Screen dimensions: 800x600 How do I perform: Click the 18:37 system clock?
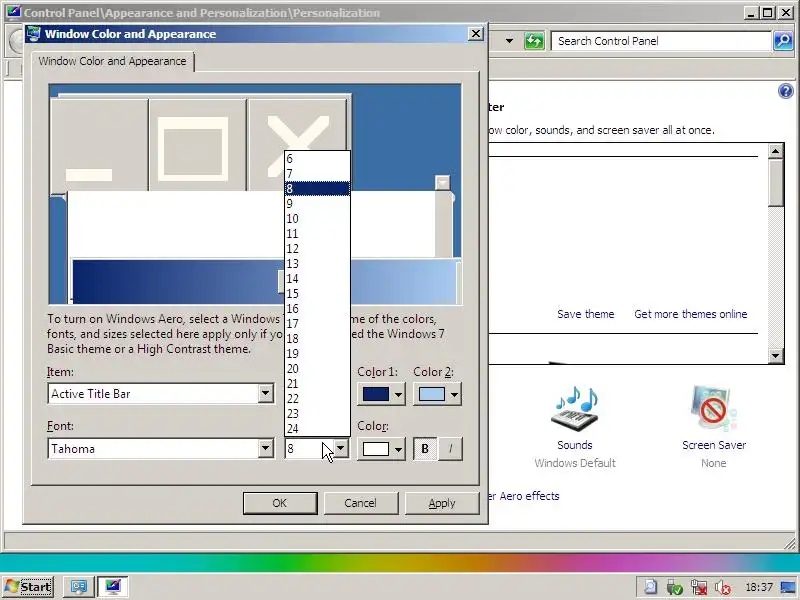coord(759,587)
